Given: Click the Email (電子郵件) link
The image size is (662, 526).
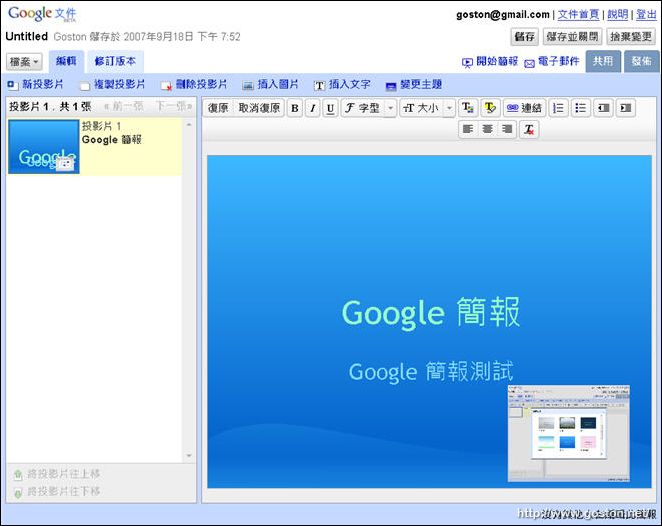Looking at the screenshot, I should [552, 62].
